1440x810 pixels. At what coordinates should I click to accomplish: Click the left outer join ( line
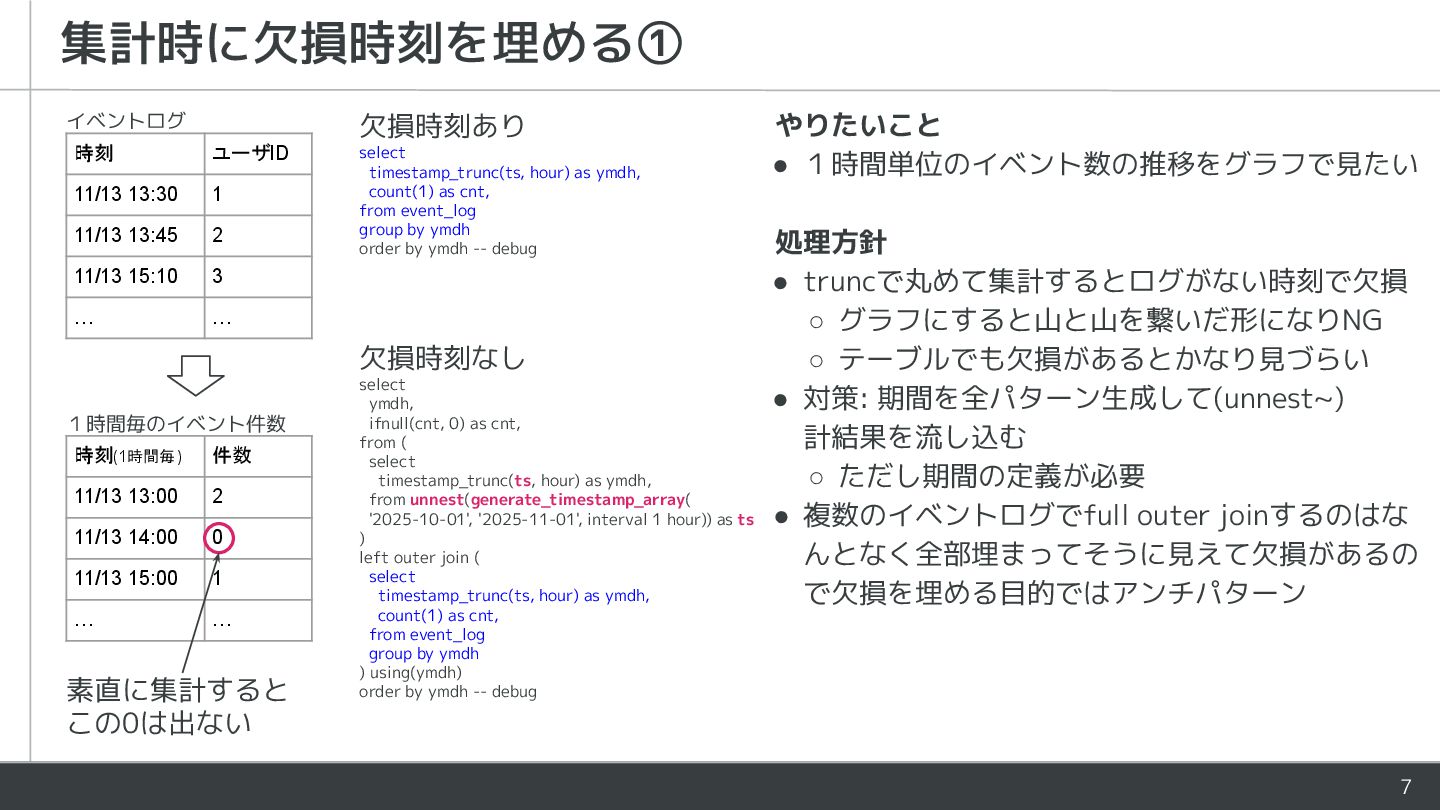pyautogui.click(x=419, y=557)
